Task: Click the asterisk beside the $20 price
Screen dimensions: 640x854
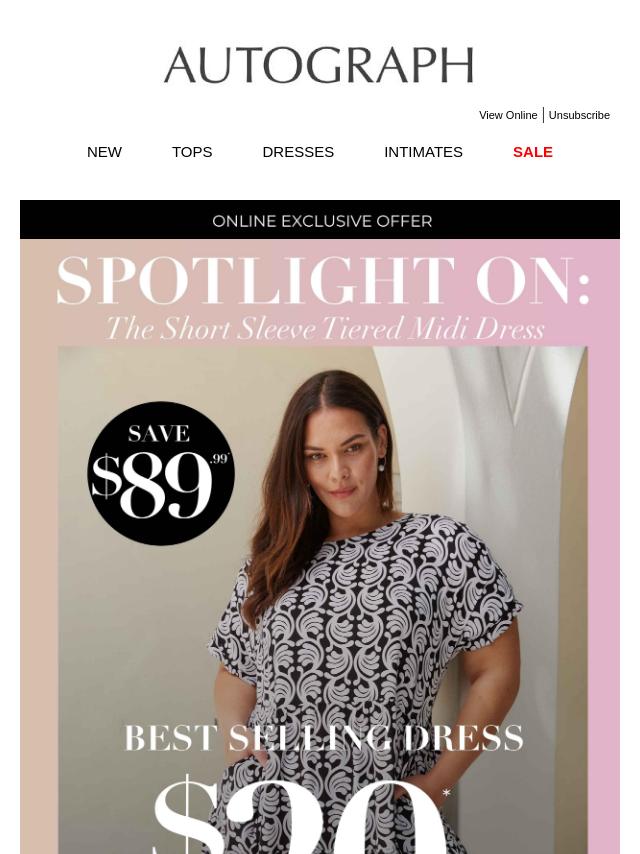Action: pos(446,794)
